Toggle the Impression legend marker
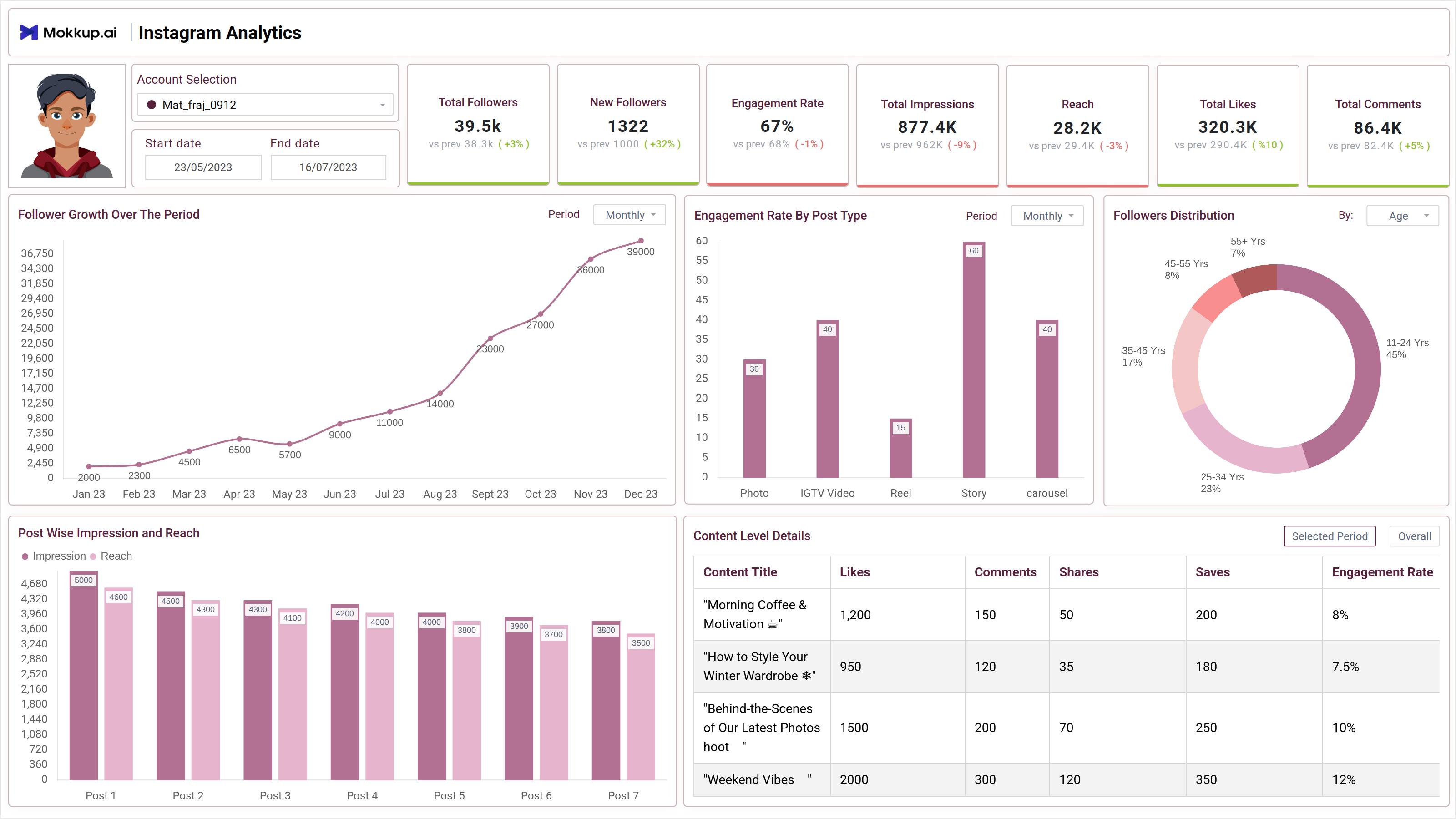This screenshot has width=1456, height=819. pos(25,556)
